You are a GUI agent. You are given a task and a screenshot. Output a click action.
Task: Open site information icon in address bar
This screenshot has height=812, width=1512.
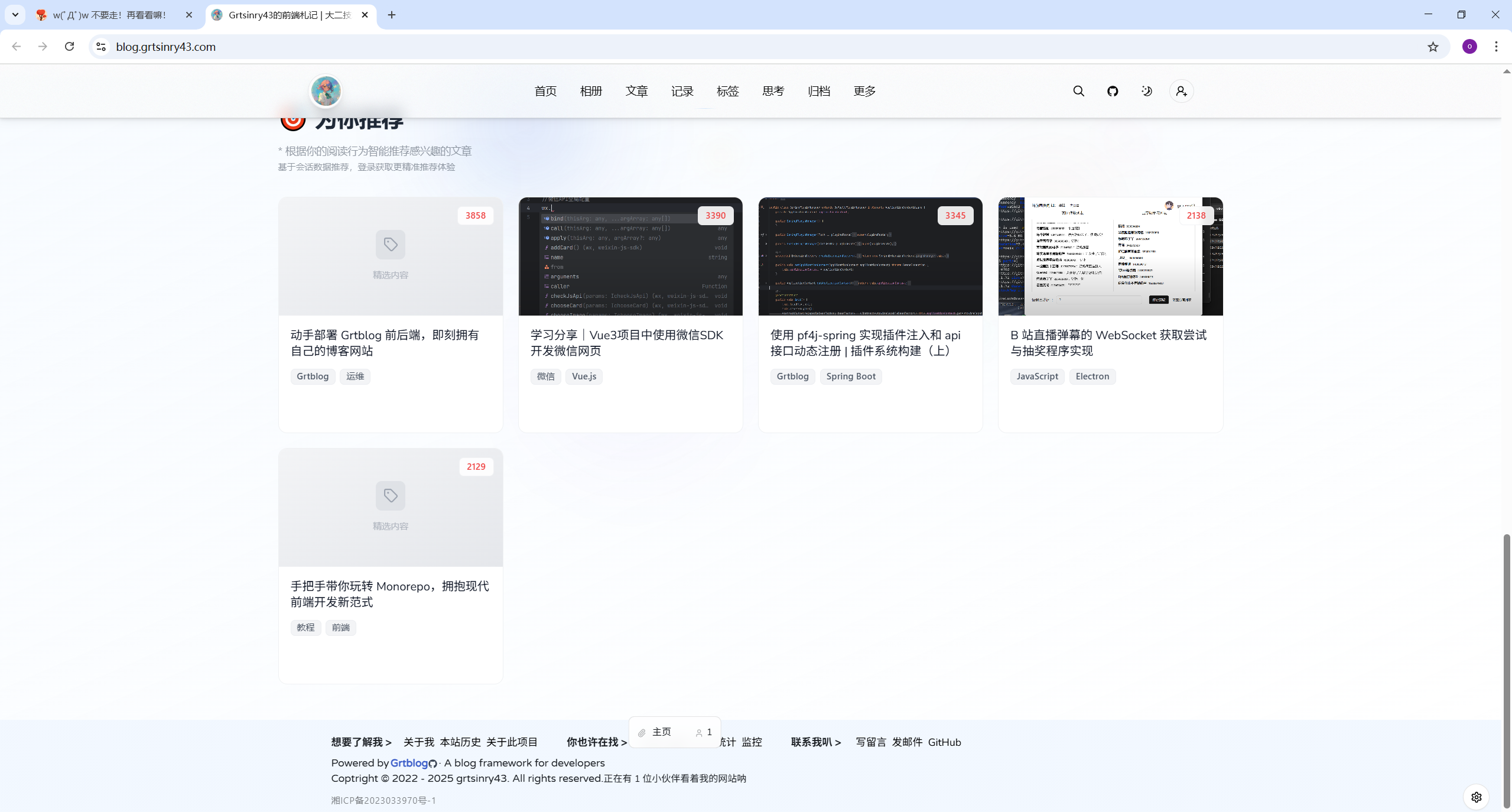101,47
